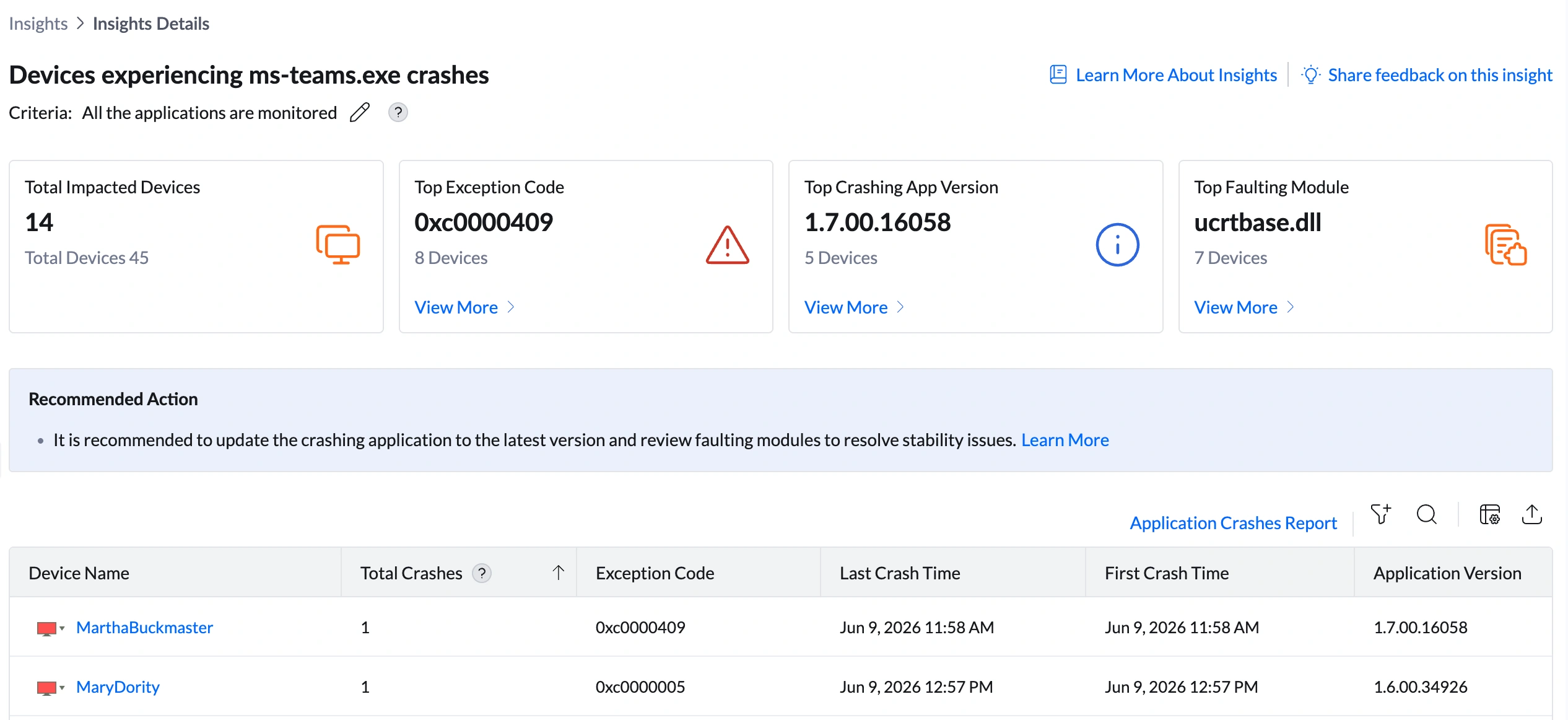
Task: Click the feedback lightbulb icon
Action: pyautogui.click(x=1310, y=75)
